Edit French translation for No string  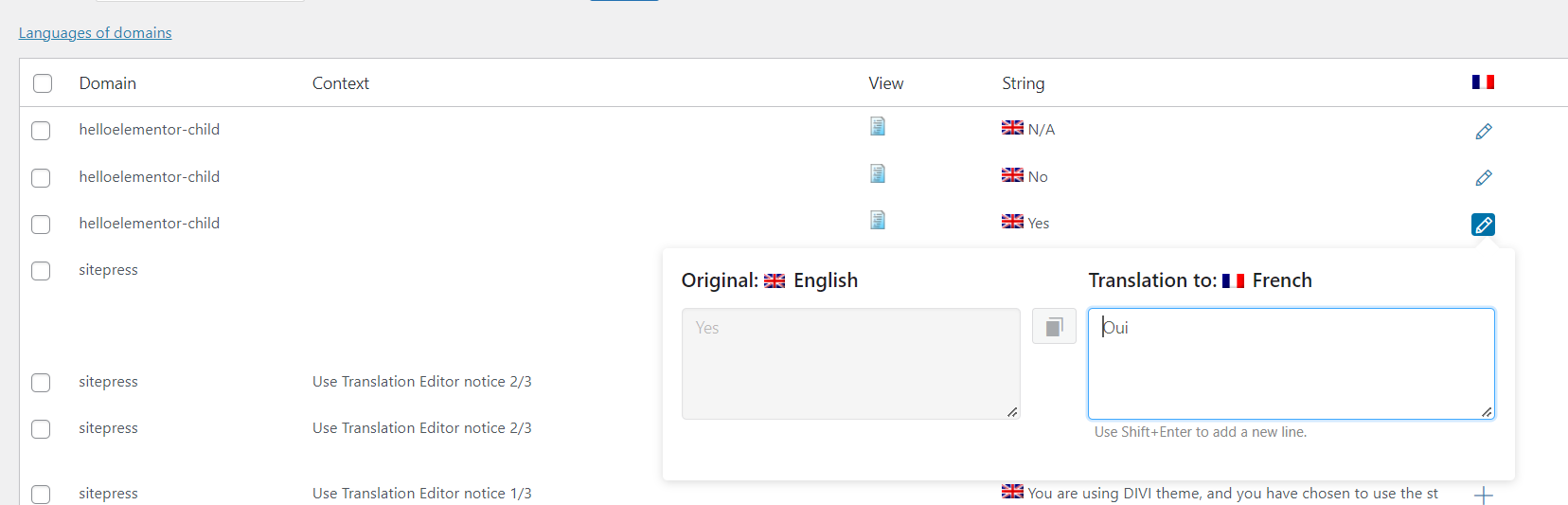[x=1484, y=178]
